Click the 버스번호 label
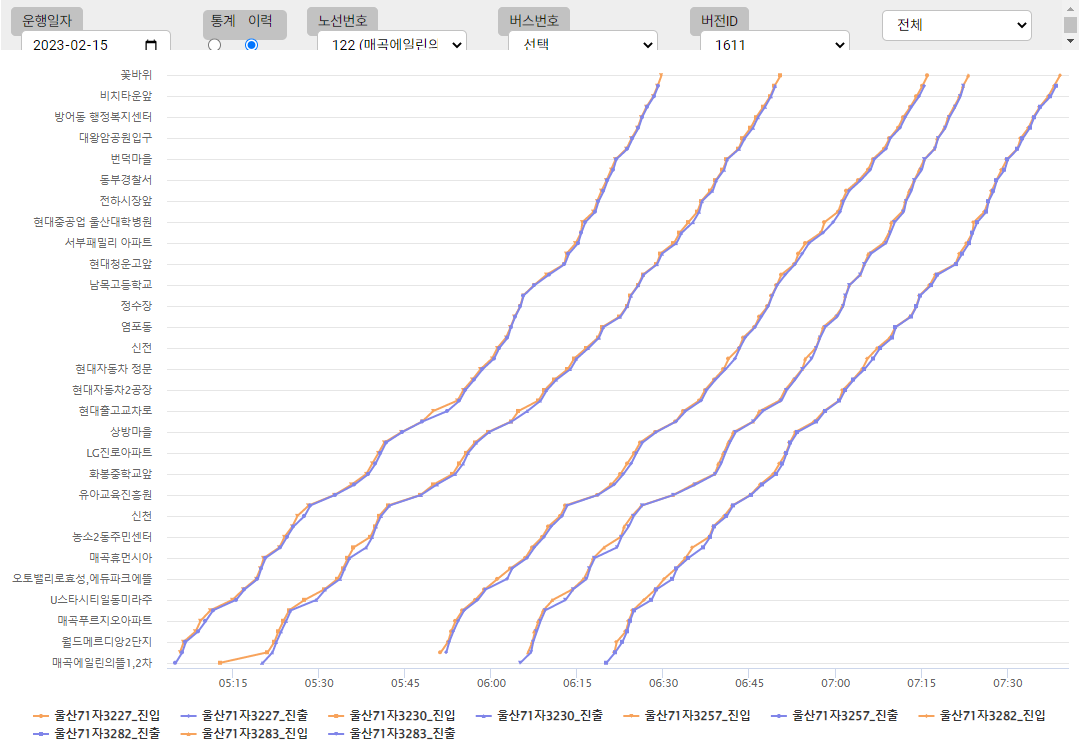 coord(534,20)
